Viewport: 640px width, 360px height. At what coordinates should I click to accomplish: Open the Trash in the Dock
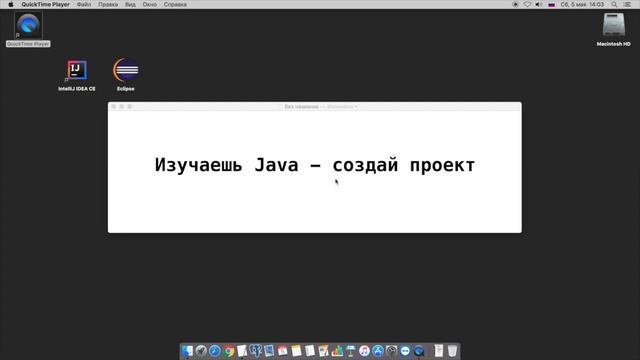(452, 351)
